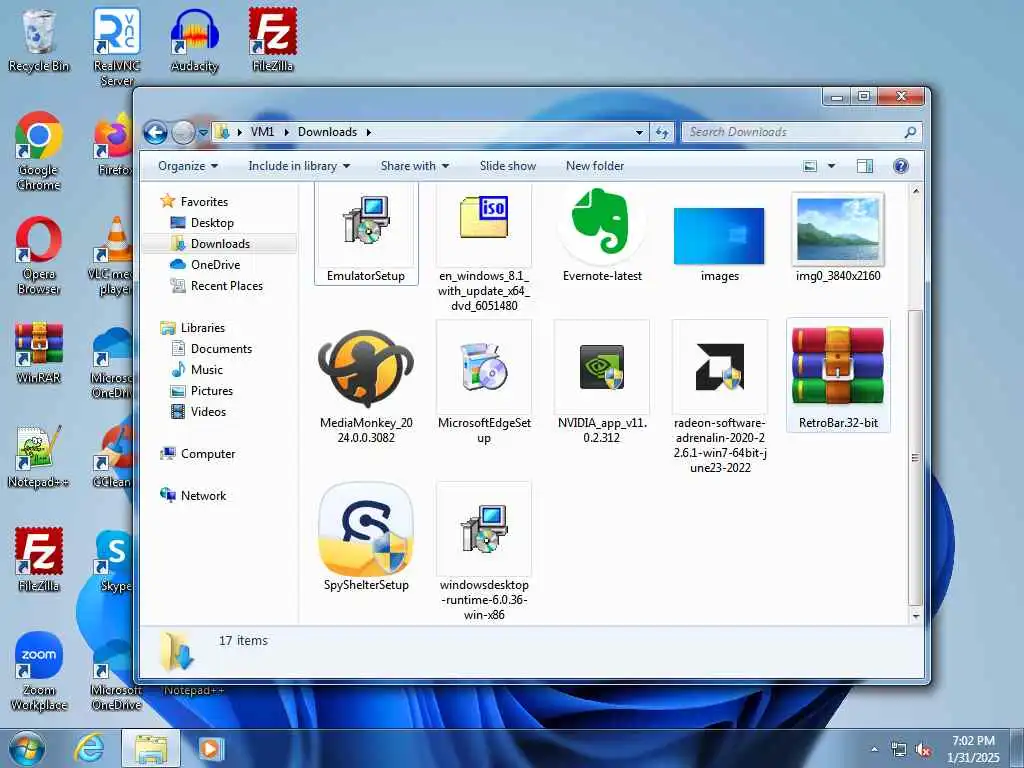This screenshot has width=1024, height=768.
Task: Select the img0_3840x2160 picture
Action: [x=838, y=238]
